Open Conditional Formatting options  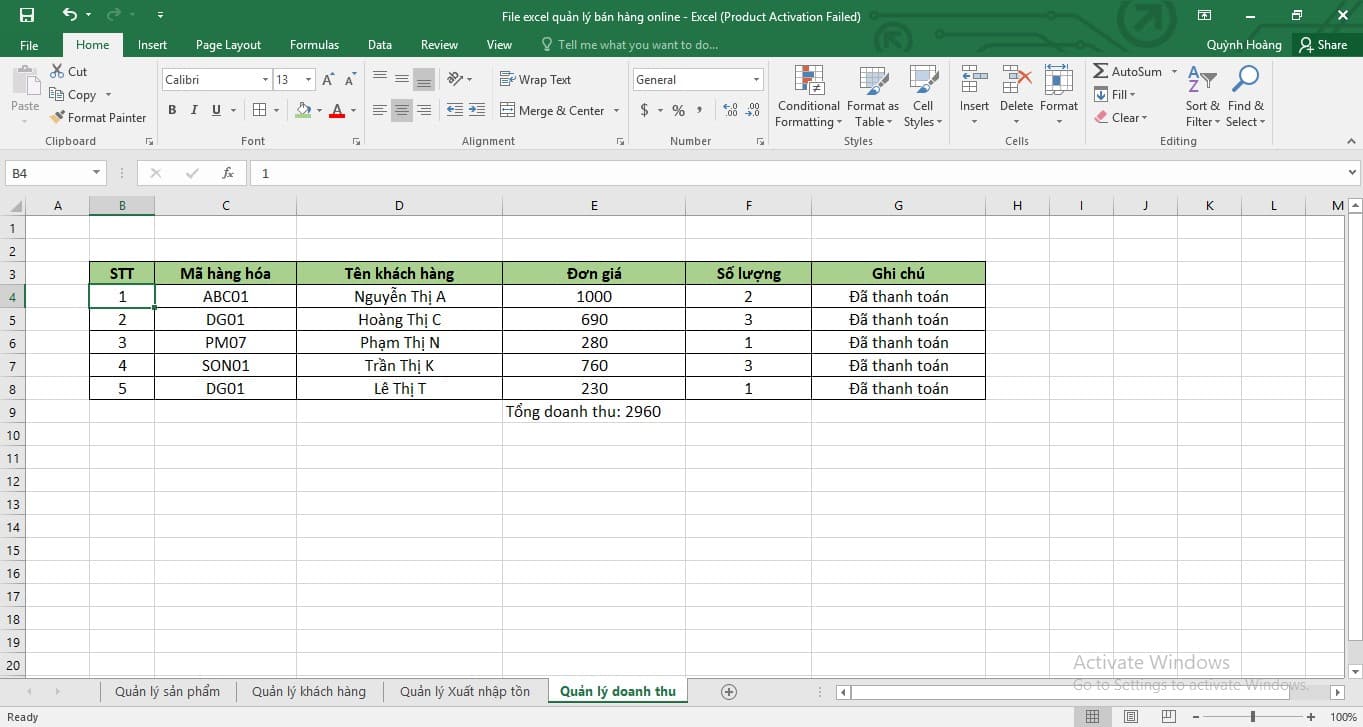pos(807,95)
